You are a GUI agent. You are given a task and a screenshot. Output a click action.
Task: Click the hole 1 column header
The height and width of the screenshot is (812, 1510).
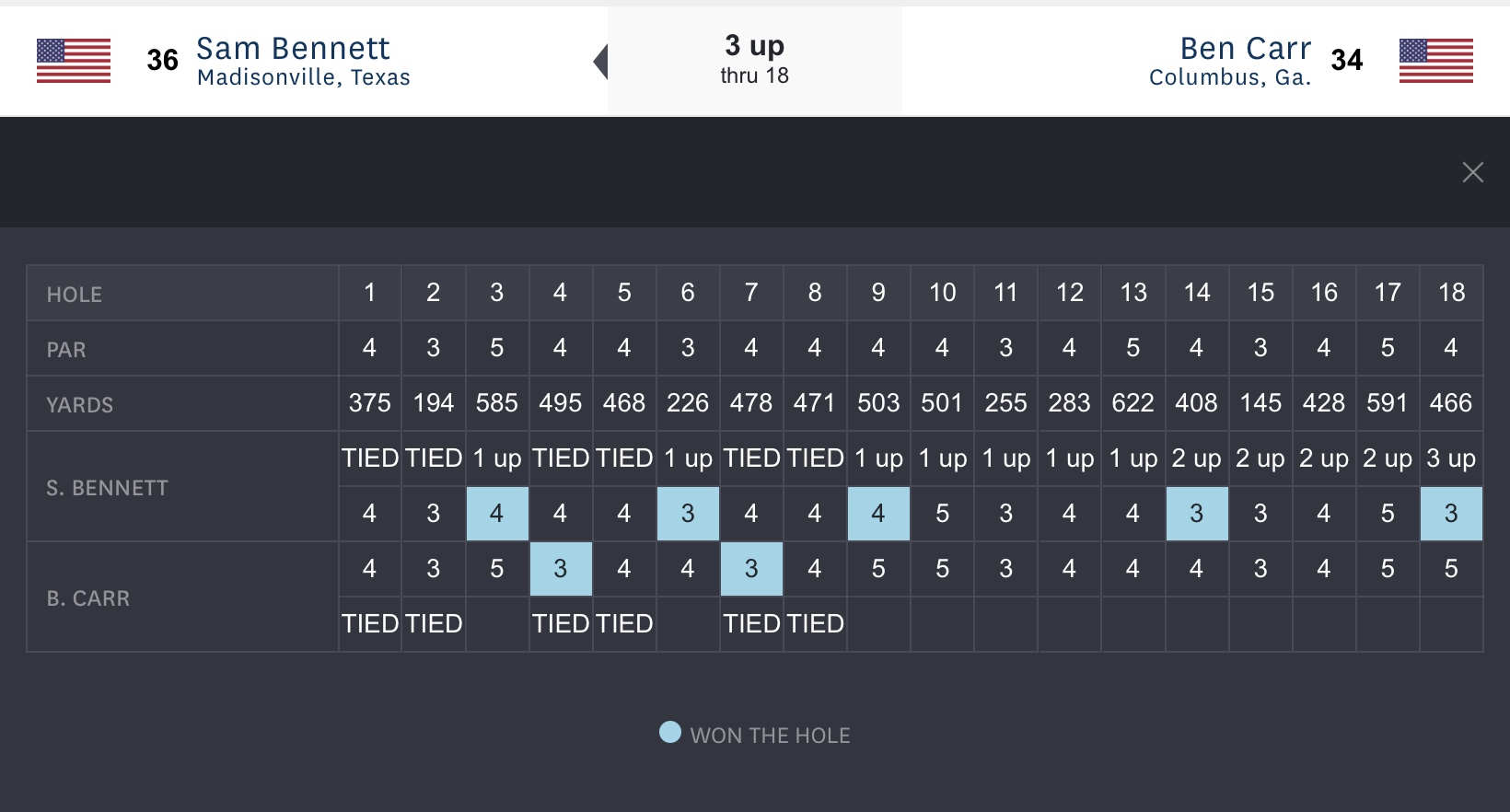click(369, 293)
